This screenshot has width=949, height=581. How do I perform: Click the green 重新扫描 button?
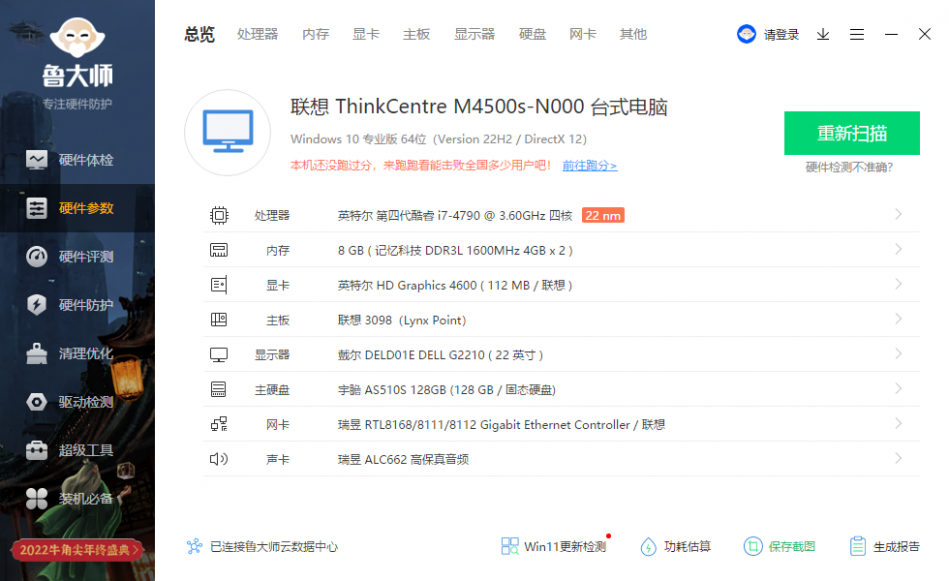point(852,133)
